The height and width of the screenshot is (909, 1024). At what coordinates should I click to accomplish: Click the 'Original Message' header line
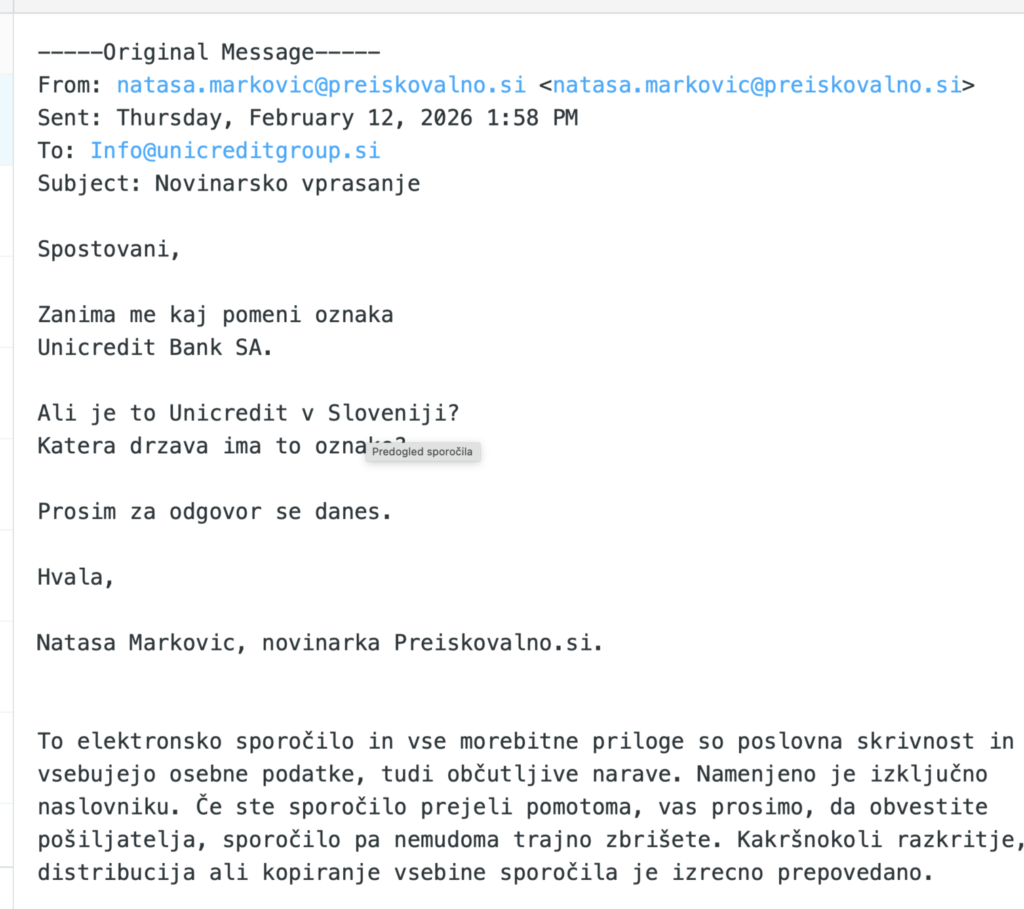pos(208,52)
